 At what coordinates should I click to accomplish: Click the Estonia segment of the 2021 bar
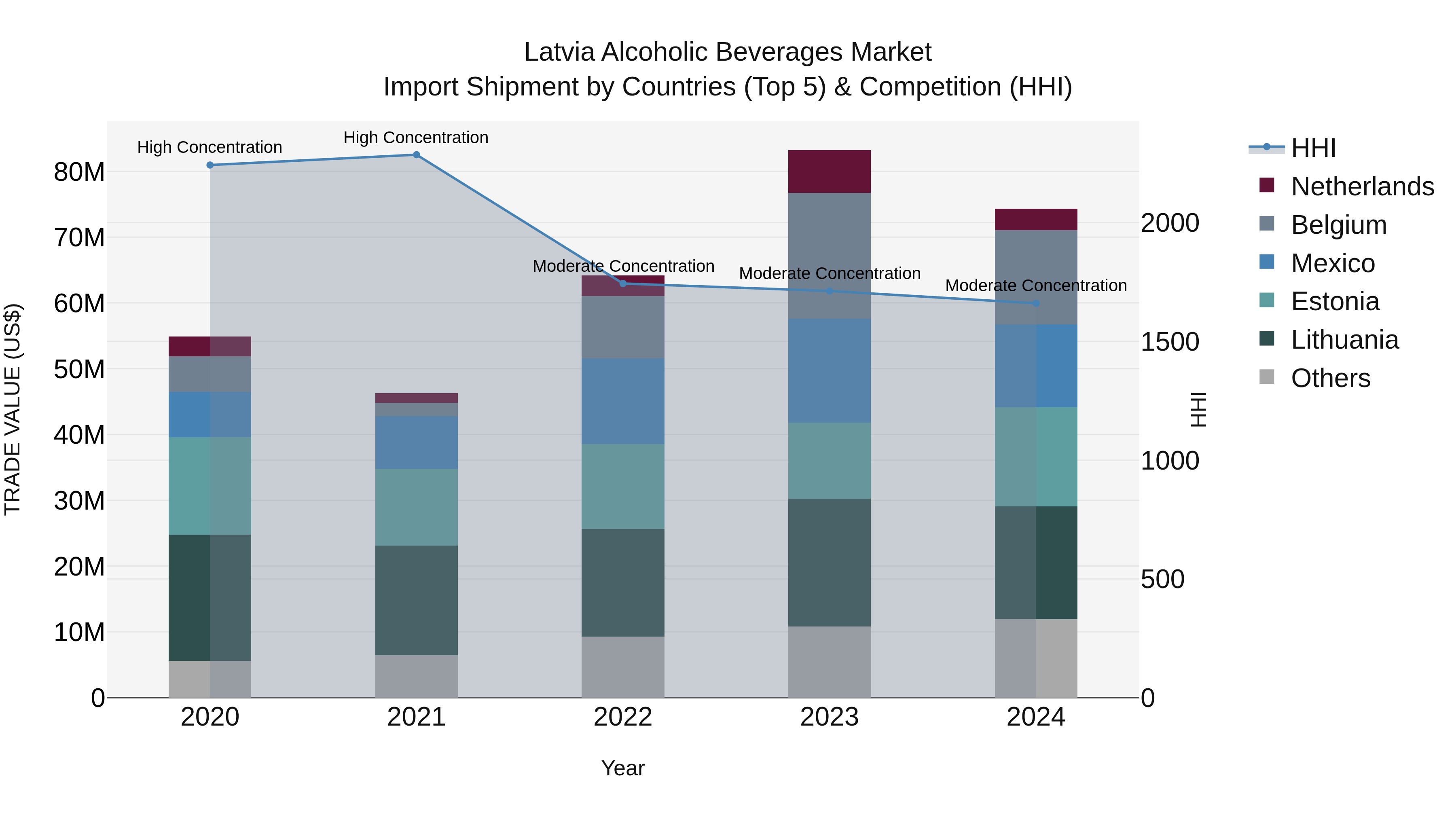[417, 507]
